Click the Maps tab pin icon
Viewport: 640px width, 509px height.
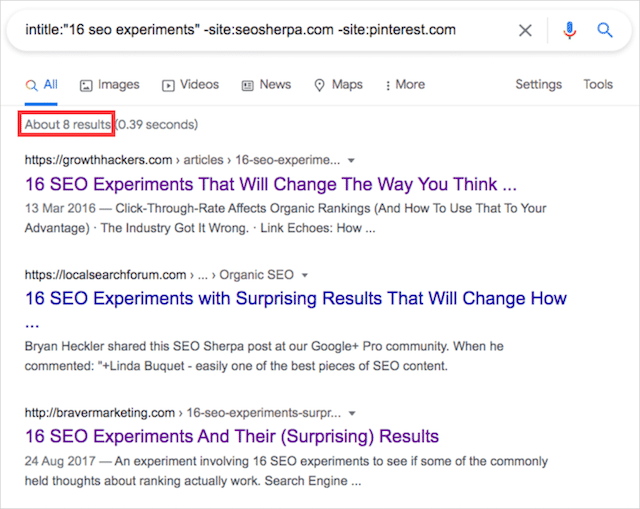click(x=319, y=85)
